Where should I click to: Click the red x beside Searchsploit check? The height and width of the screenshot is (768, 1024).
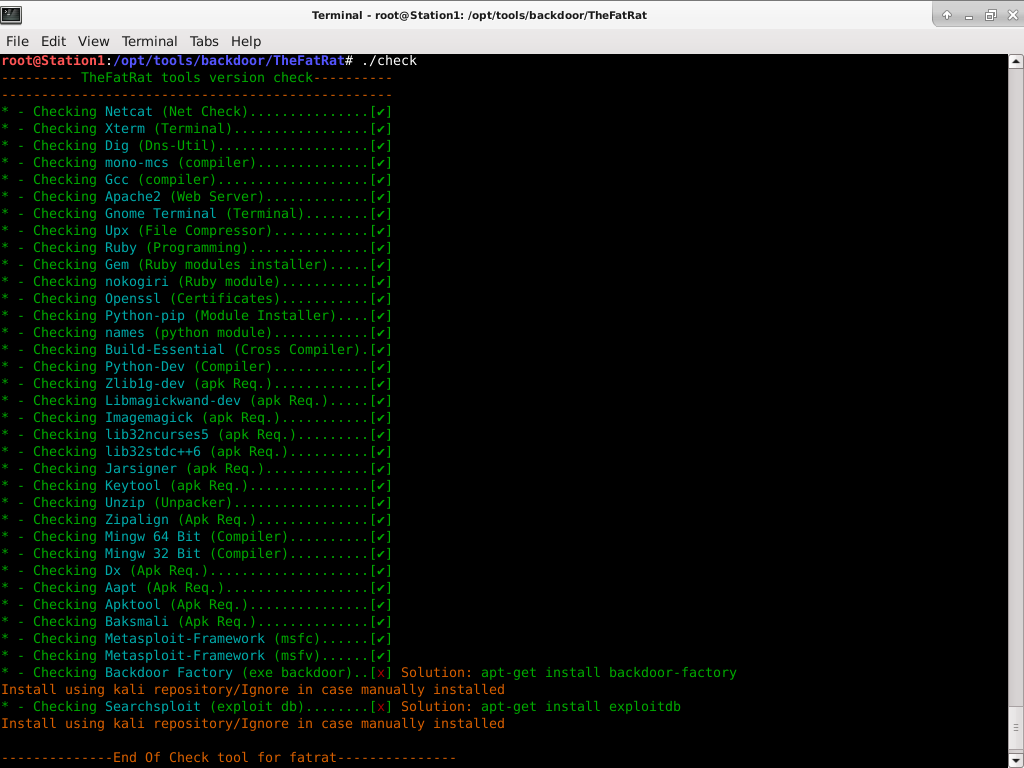(x=381, y=706)
